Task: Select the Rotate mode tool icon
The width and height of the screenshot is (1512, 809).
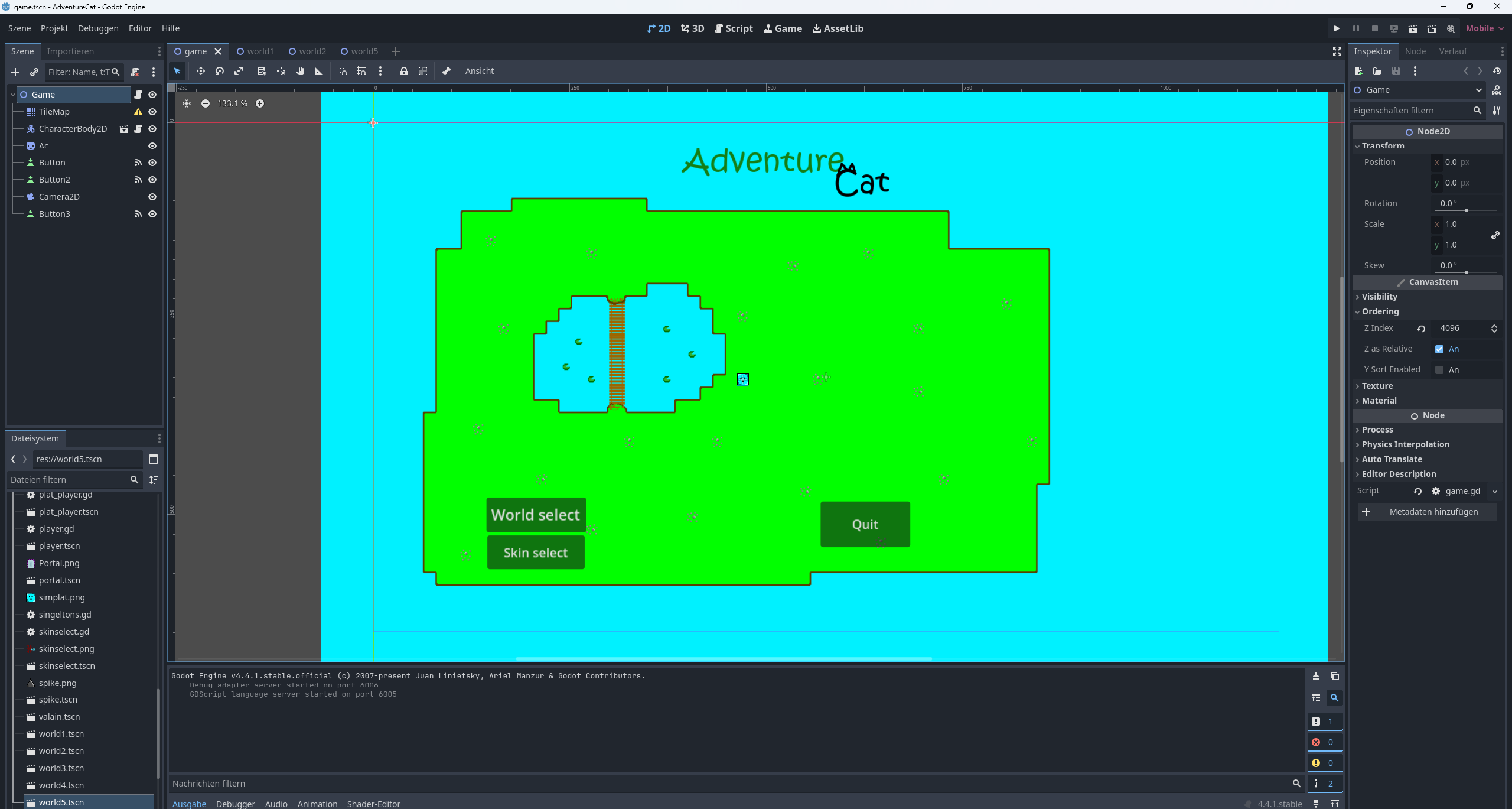Action: pos(220,71)
